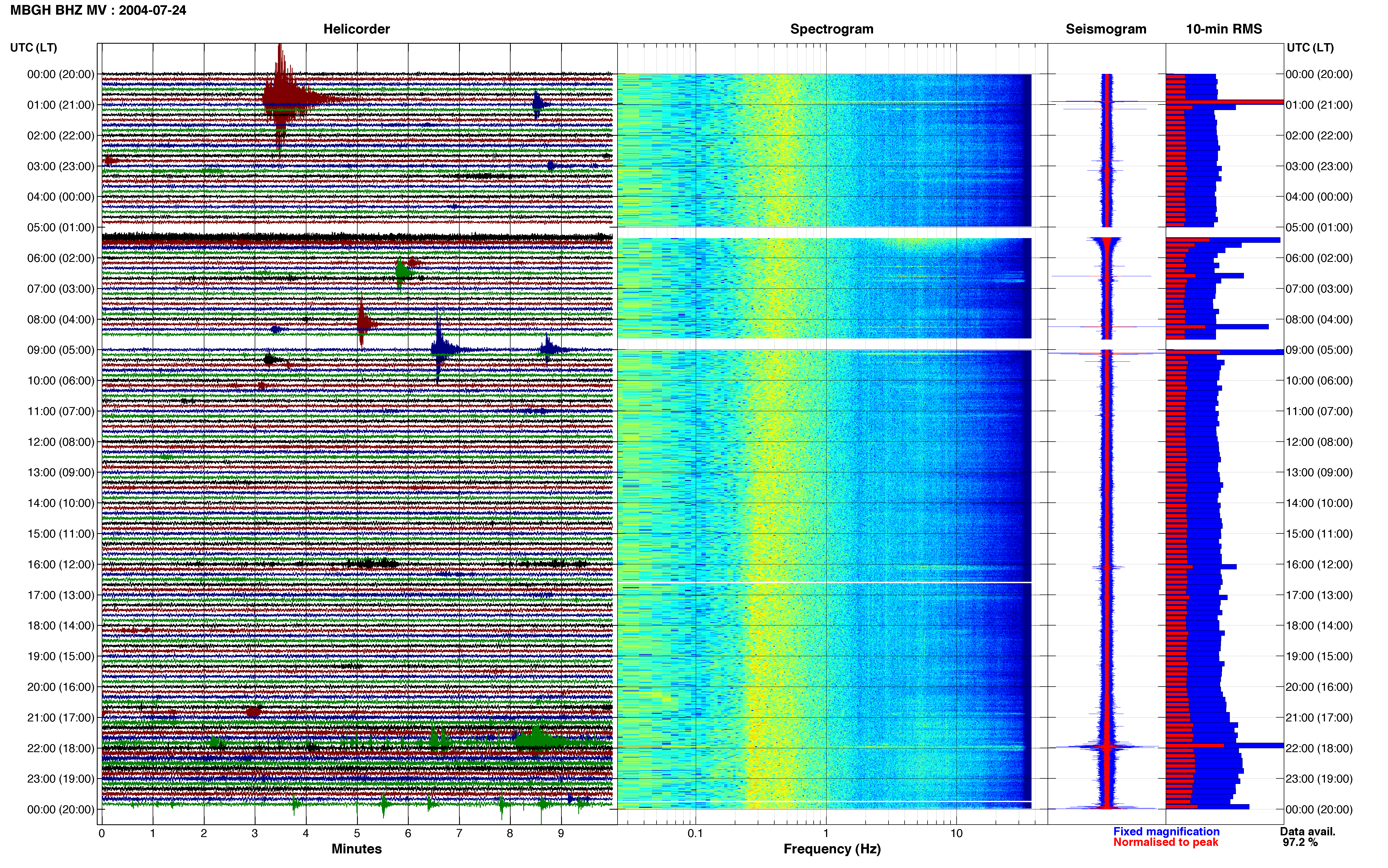This screenshot has width=1388, height=868.
Task: Click the right '03:00 (23:00)' time label
Action: point(1319,166)
